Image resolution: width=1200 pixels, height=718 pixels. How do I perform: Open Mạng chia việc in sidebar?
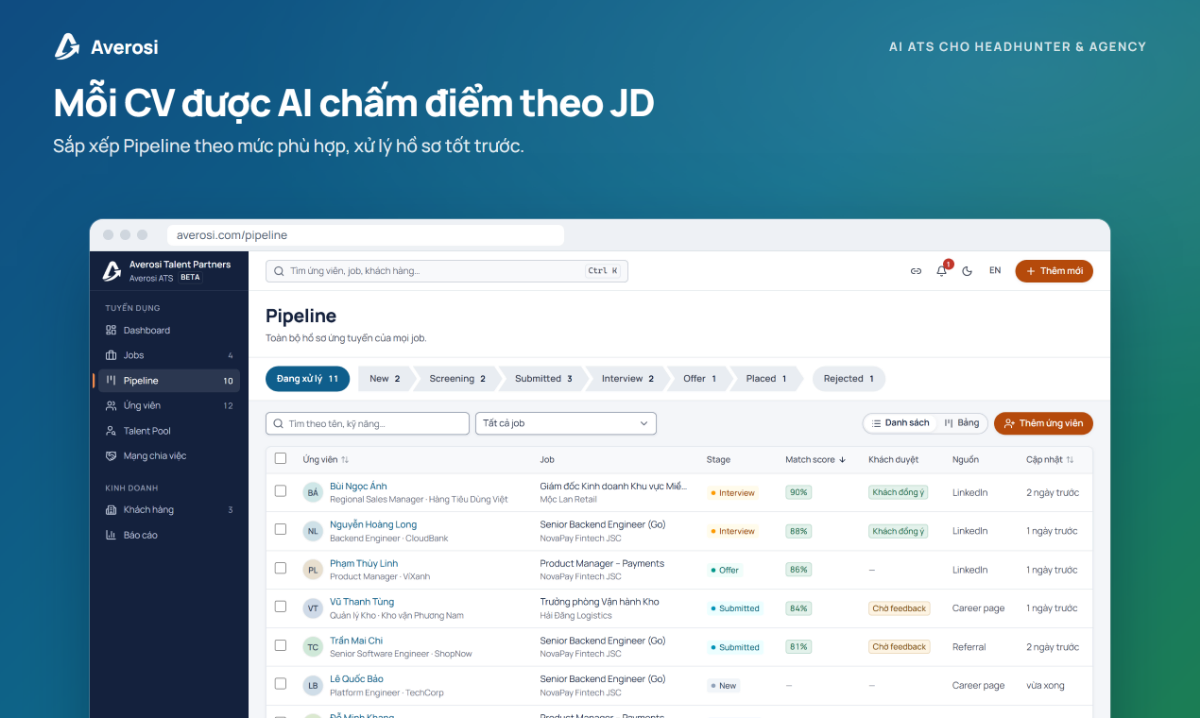click(168, 456)
